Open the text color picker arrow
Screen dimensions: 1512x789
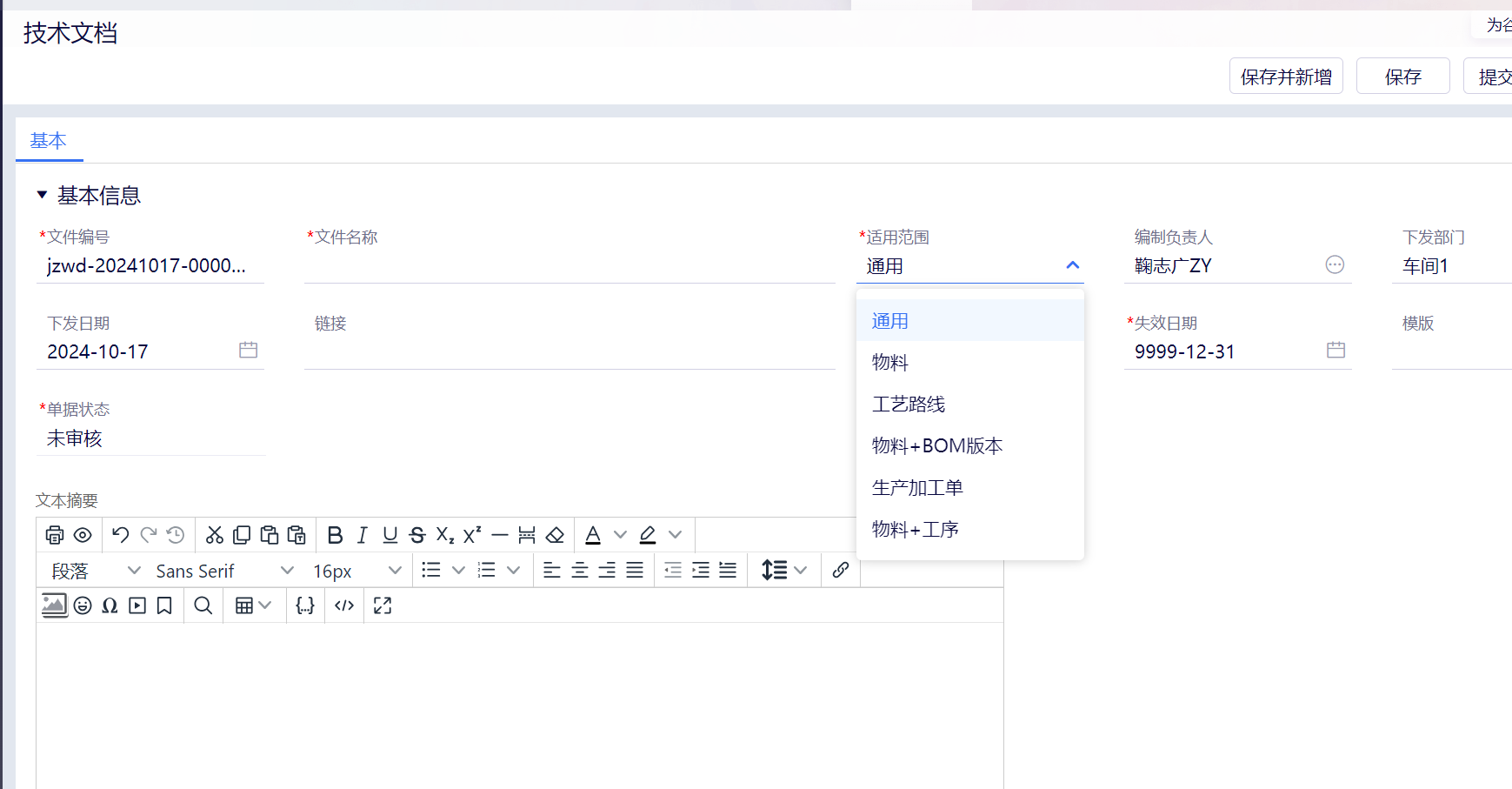click(x=620, y=535)
